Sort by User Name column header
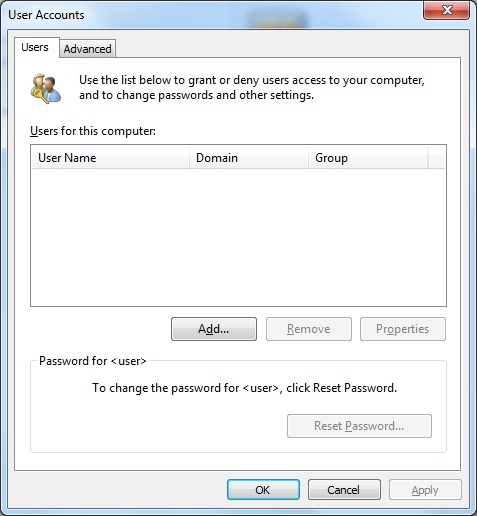The height and width of the screenshot is (516, 477). (110, 158)
